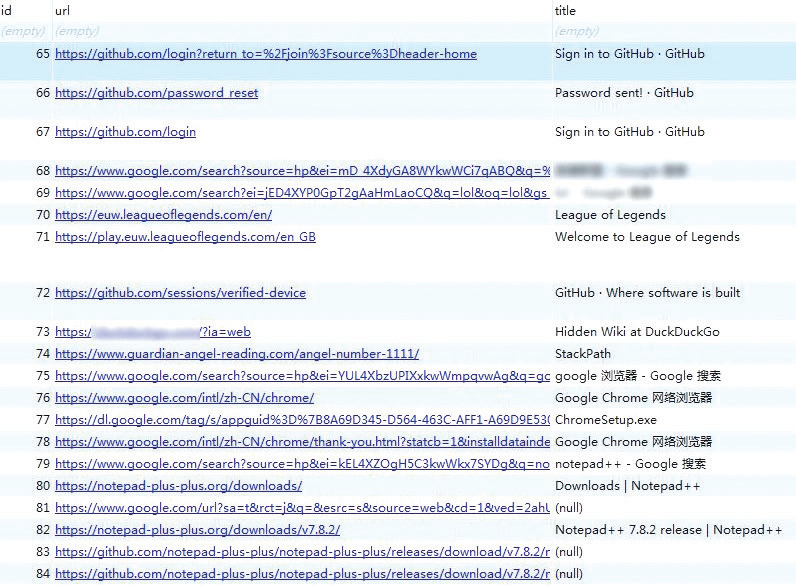796x586 pixels.
Task: Click the url filter field showing (empty)
Action: (77, 31)
